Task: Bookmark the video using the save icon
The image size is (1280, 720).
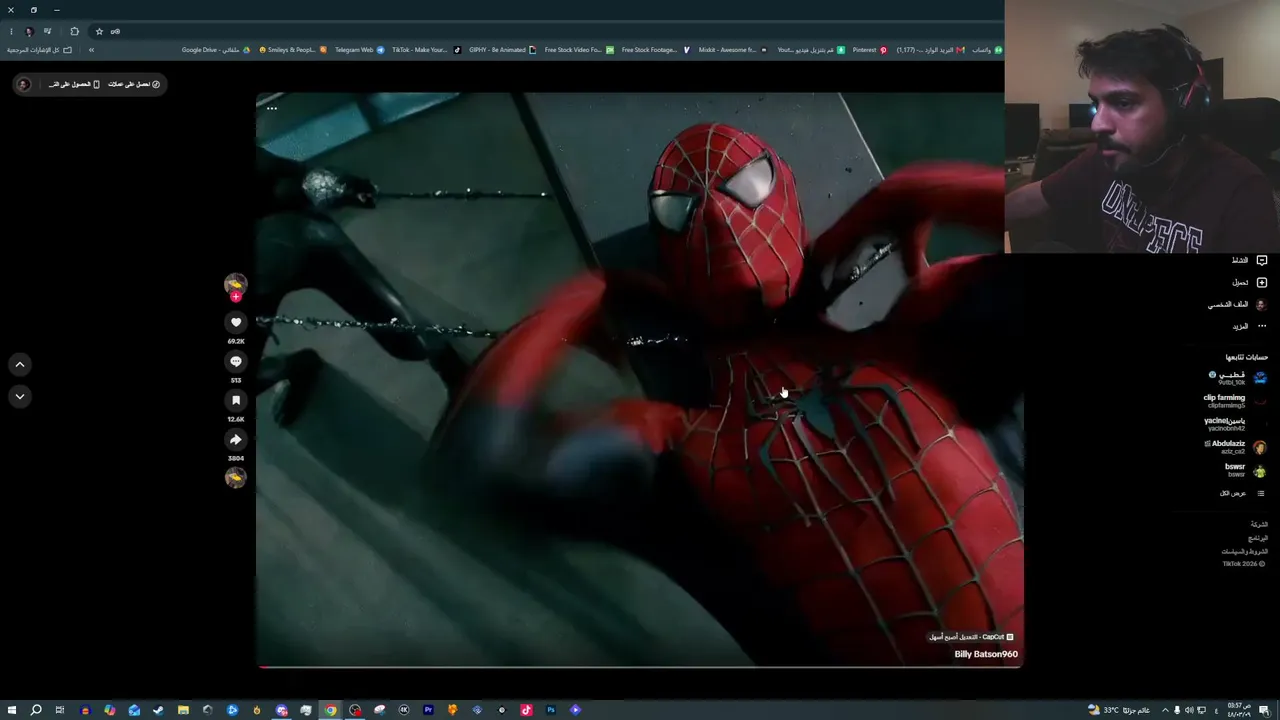Action: click(x=236, y=400)
